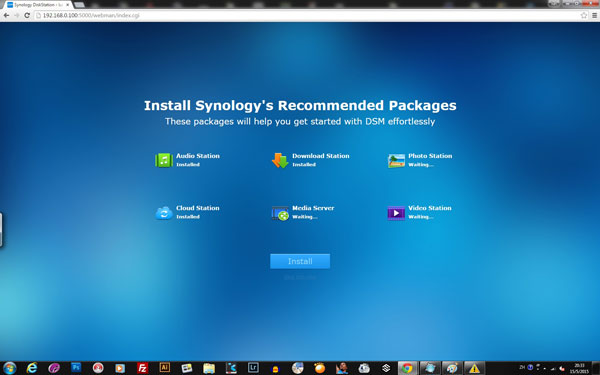
Task: Click the Download Station arrows icon
Action: [280, 160]
